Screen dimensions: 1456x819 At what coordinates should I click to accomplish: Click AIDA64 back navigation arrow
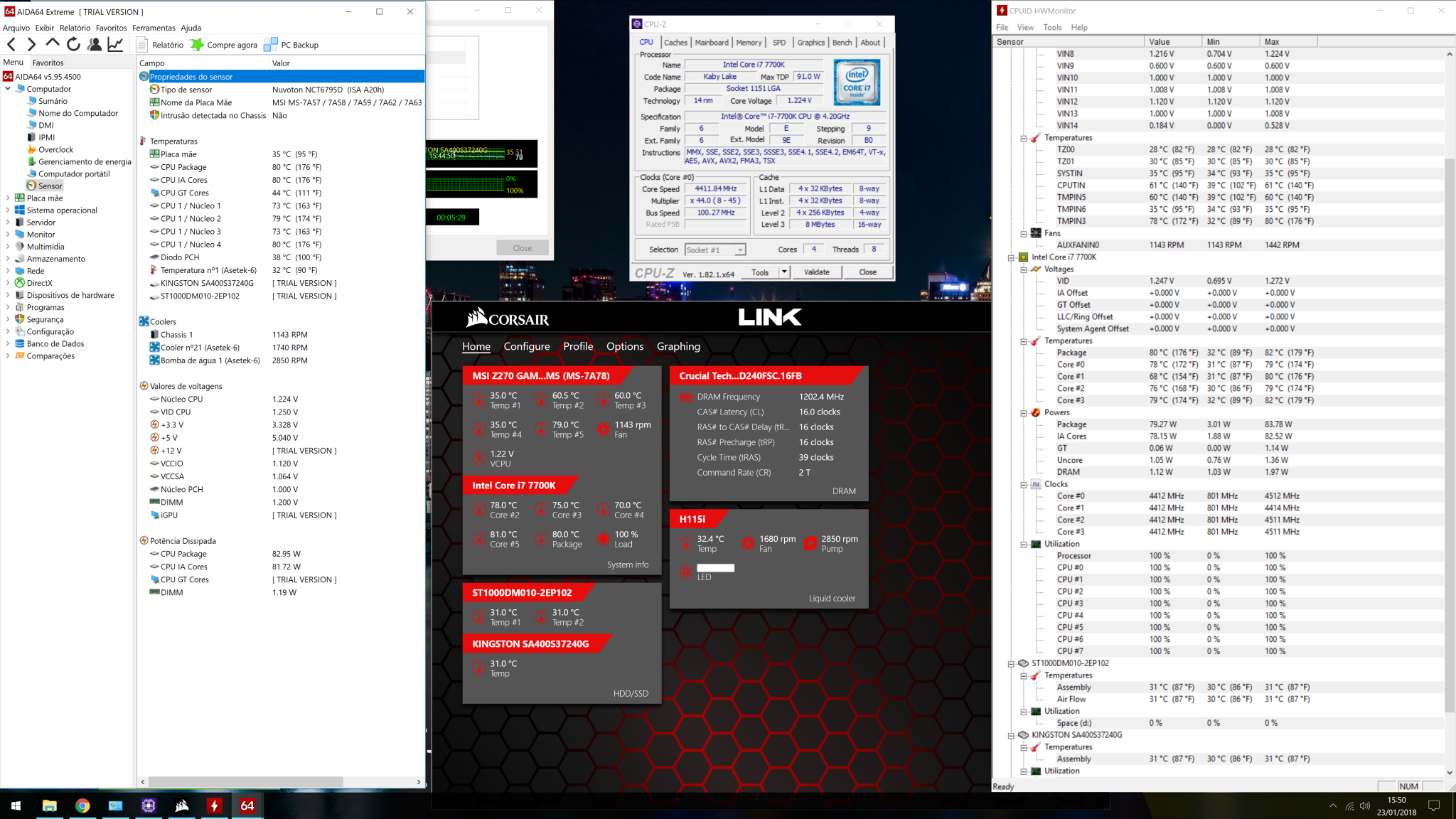click(x=11, y=45)
